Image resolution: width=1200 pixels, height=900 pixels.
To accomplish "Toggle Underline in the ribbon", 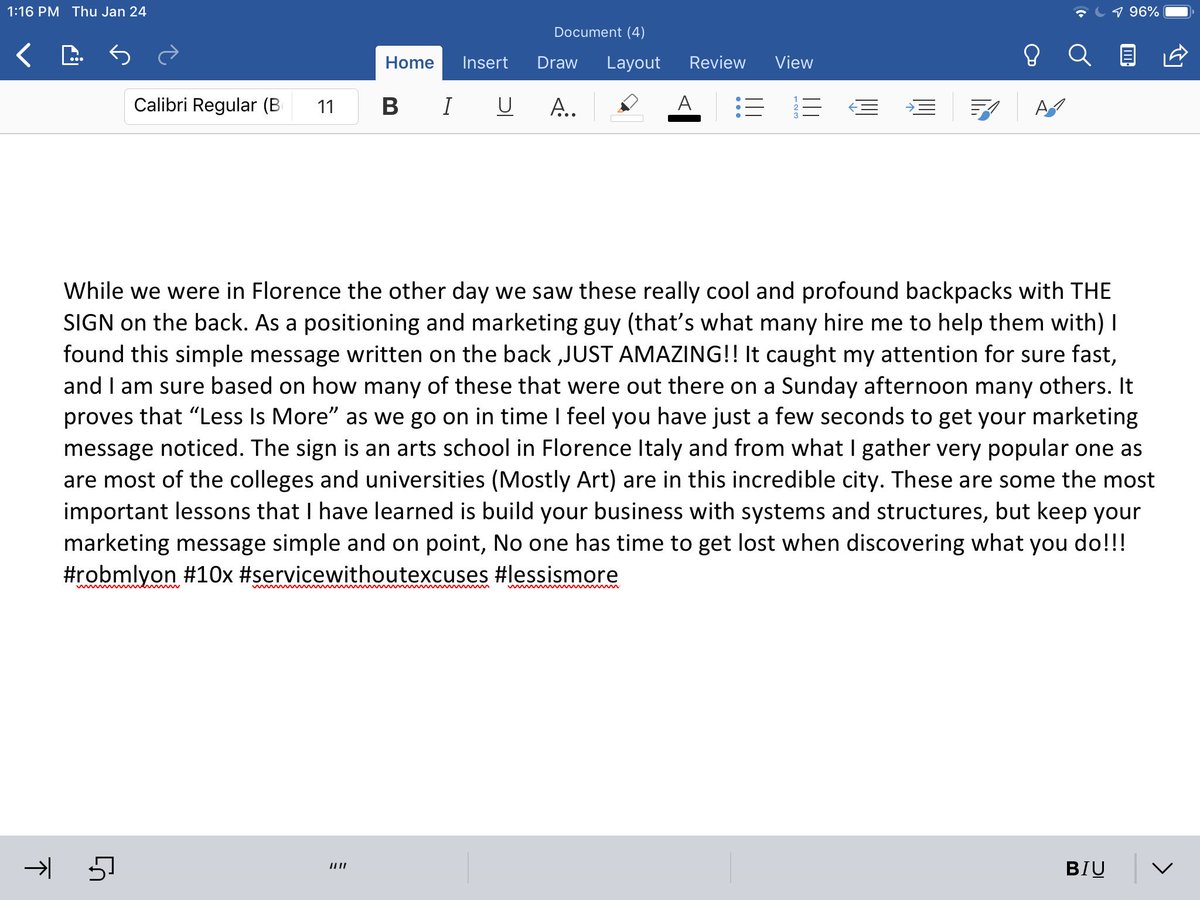I will pos(505,106).
